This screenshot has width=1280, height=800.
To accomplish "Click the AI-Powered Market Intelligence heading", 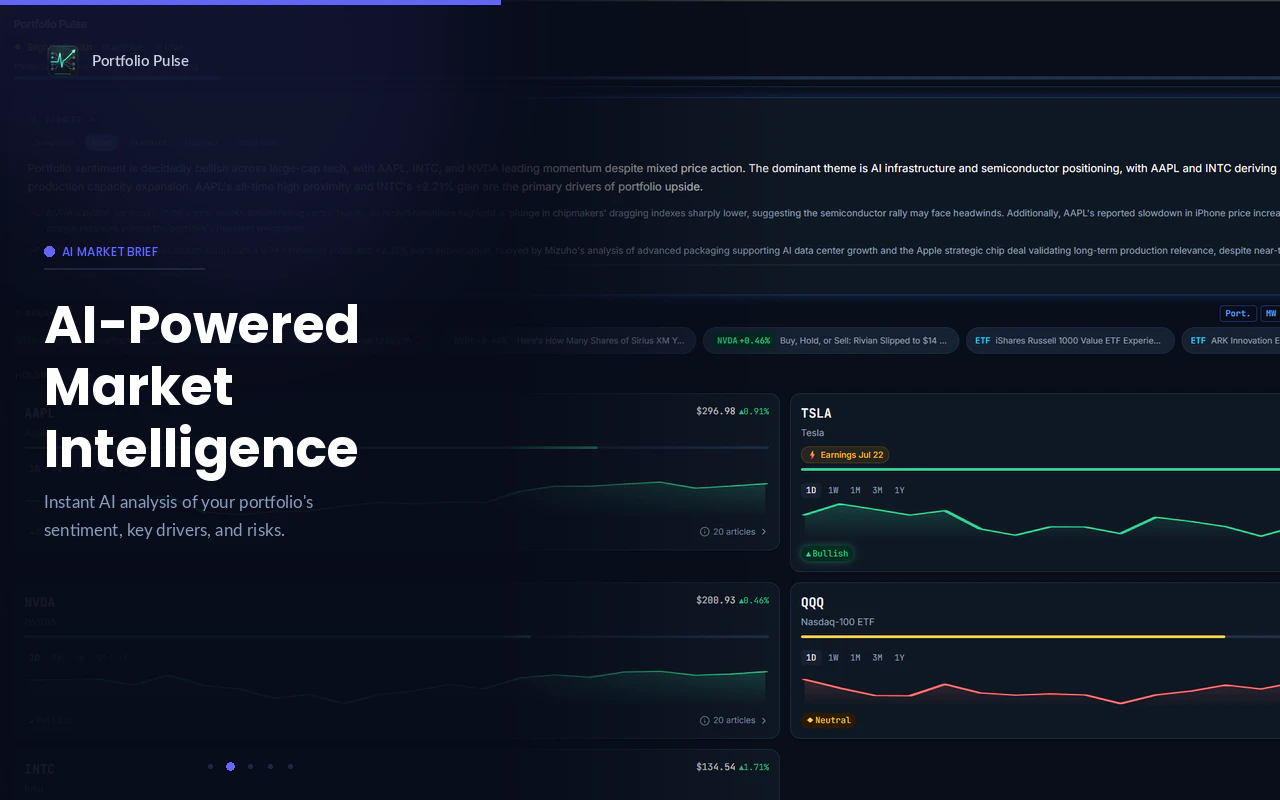I will click(x=201, y=386).
